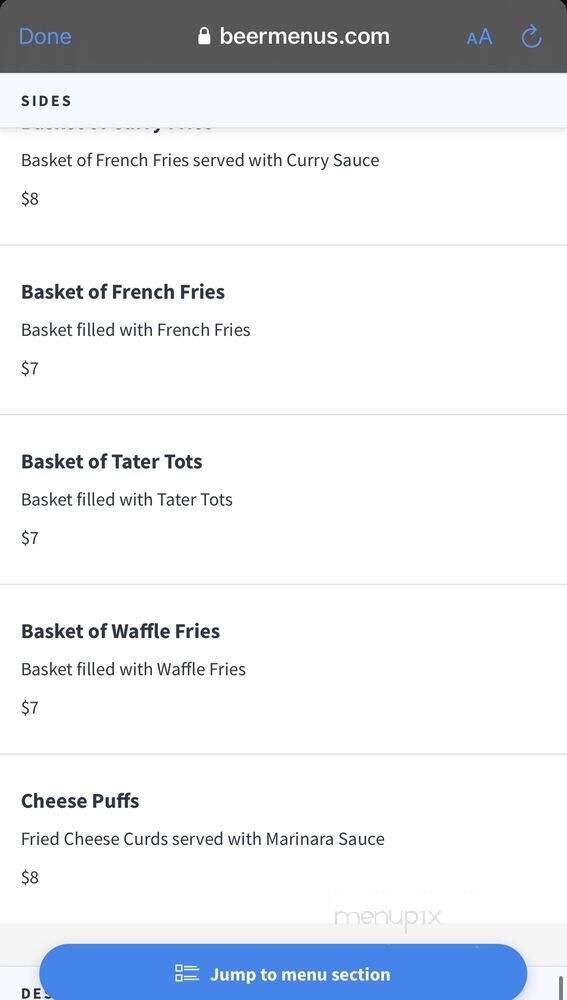Click the curry sauce fries description

[200, 160]
